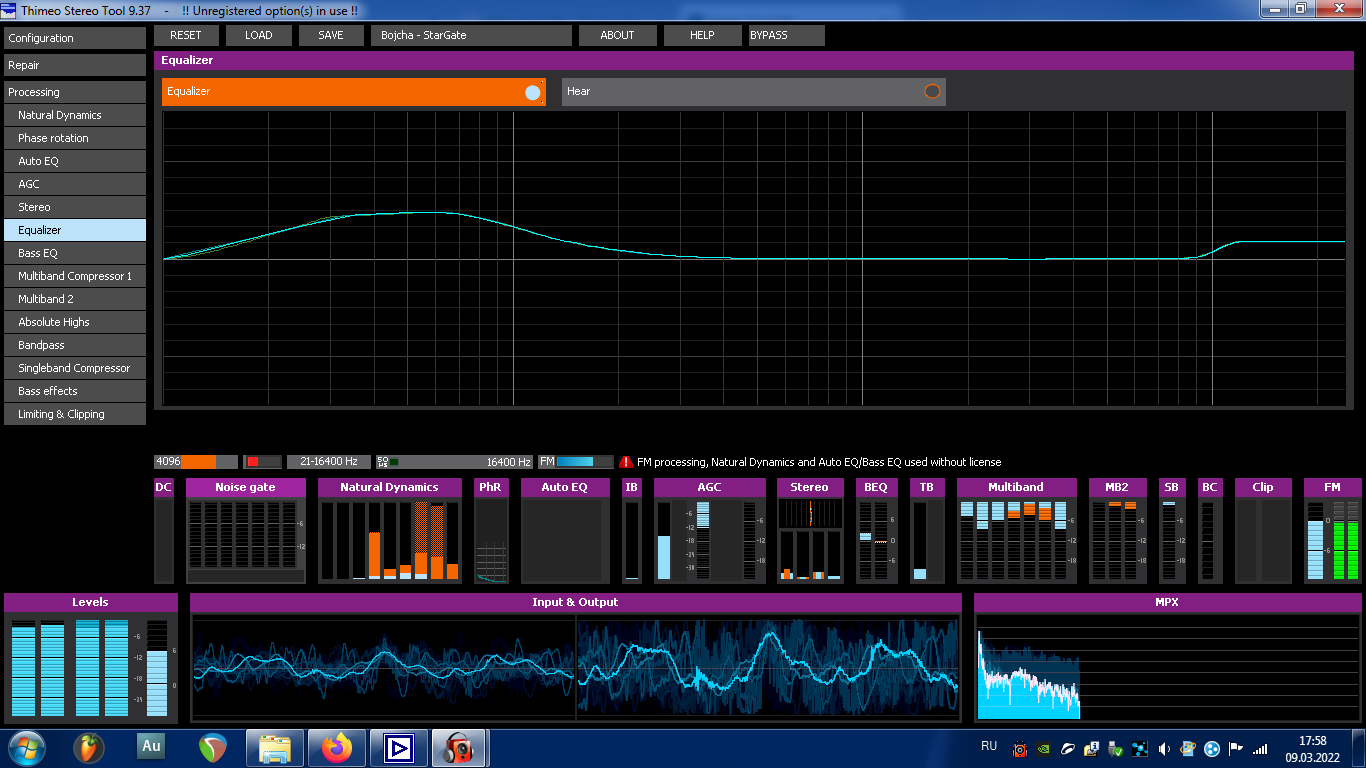Click the EQ quality indicator icon
Image resolution: width=1366 pixels, height=768 pixels.
[383, 462]
